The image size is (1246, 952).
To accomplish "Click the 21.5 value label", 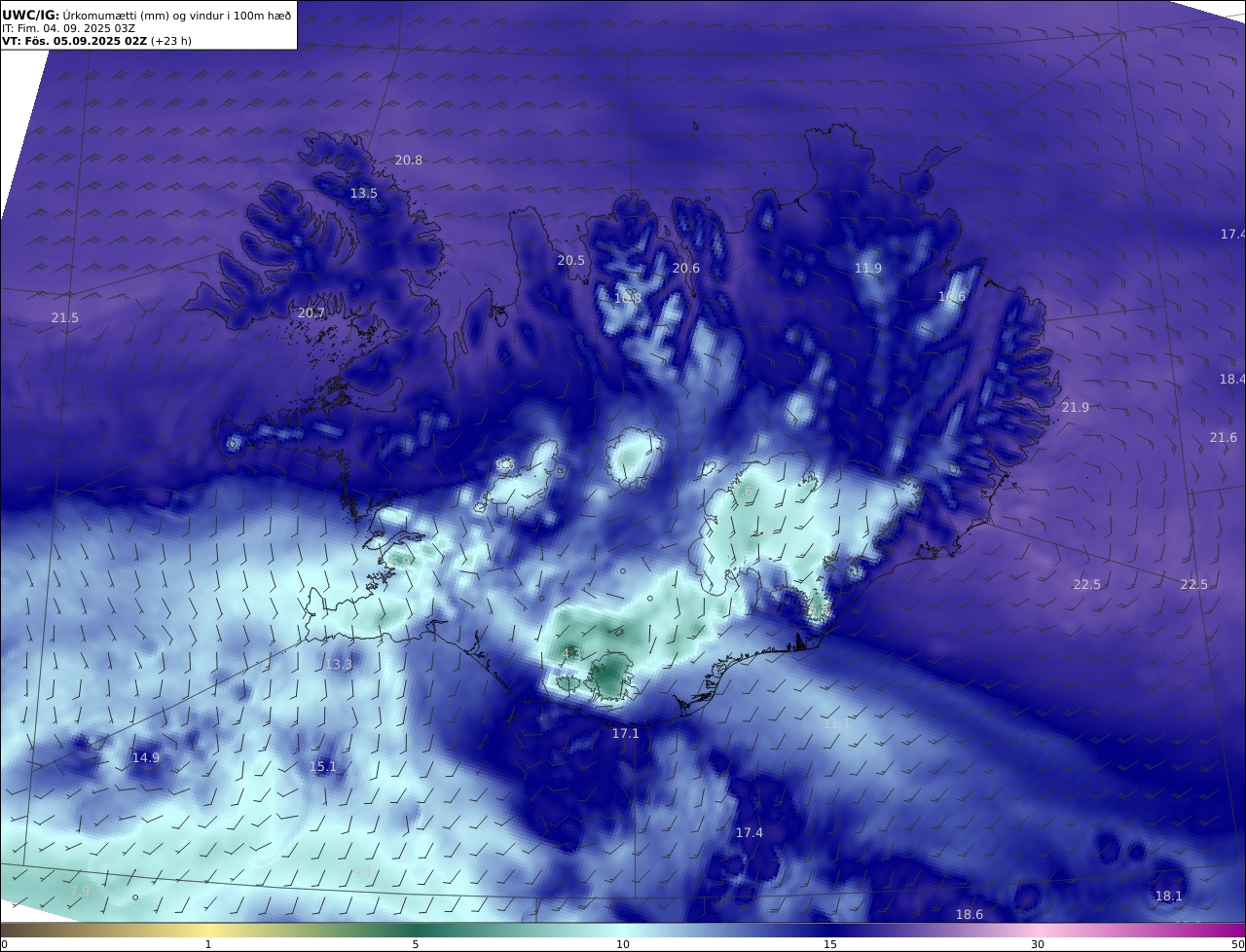I will (65, 318).
